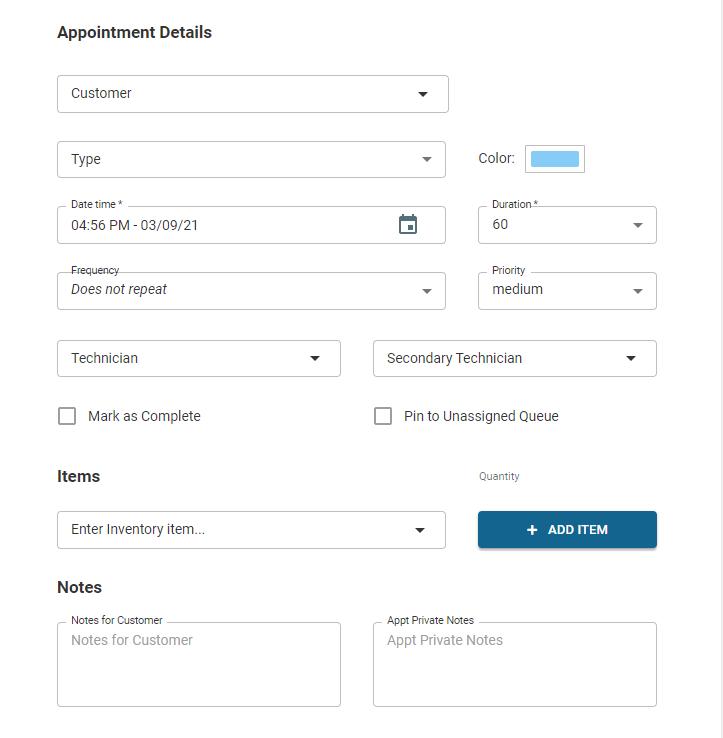
Task: Check the Mark as Complete box
Action: click(x=67, y=416)
